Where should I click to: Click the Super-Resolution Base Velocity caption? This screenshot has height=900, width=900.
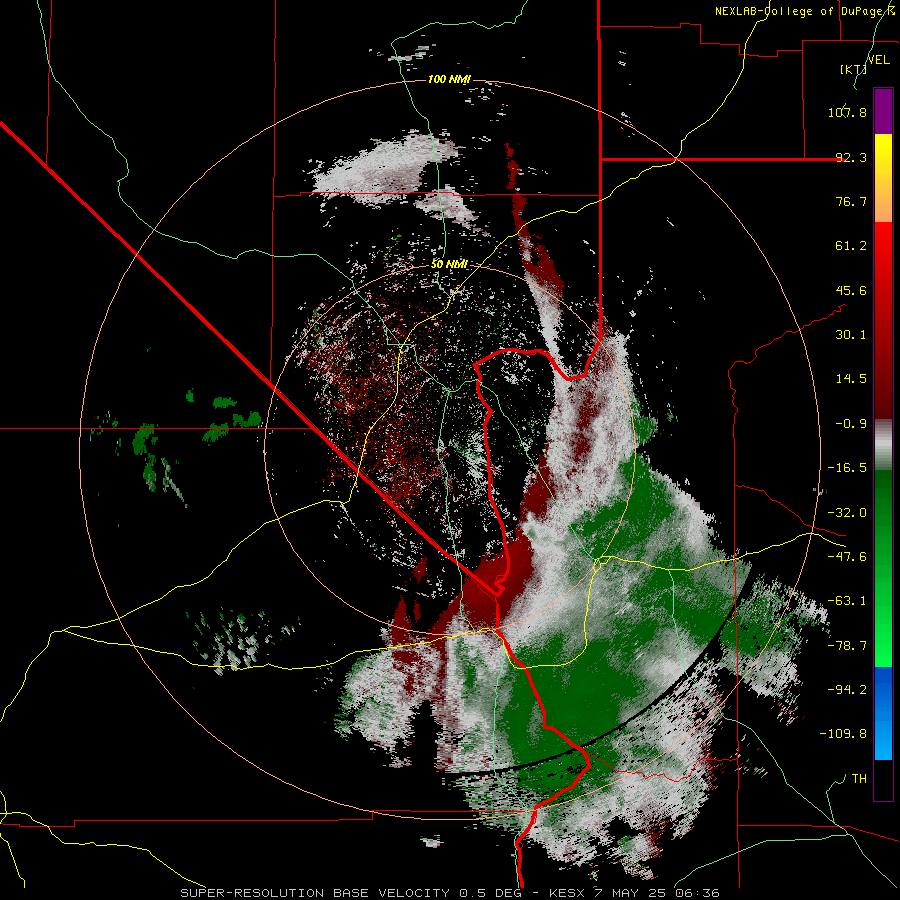pyautogui.click(x=450, y=893)
